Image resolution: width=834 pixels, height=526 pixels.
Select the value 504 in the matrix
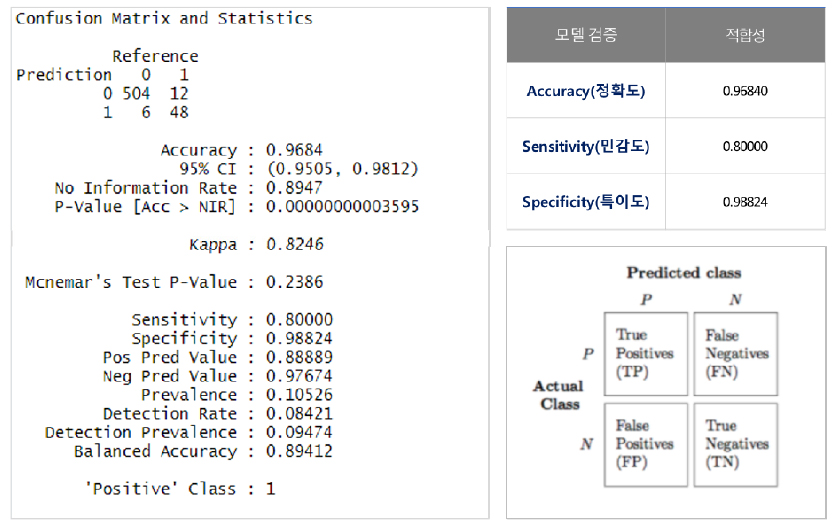pos(136,94)
